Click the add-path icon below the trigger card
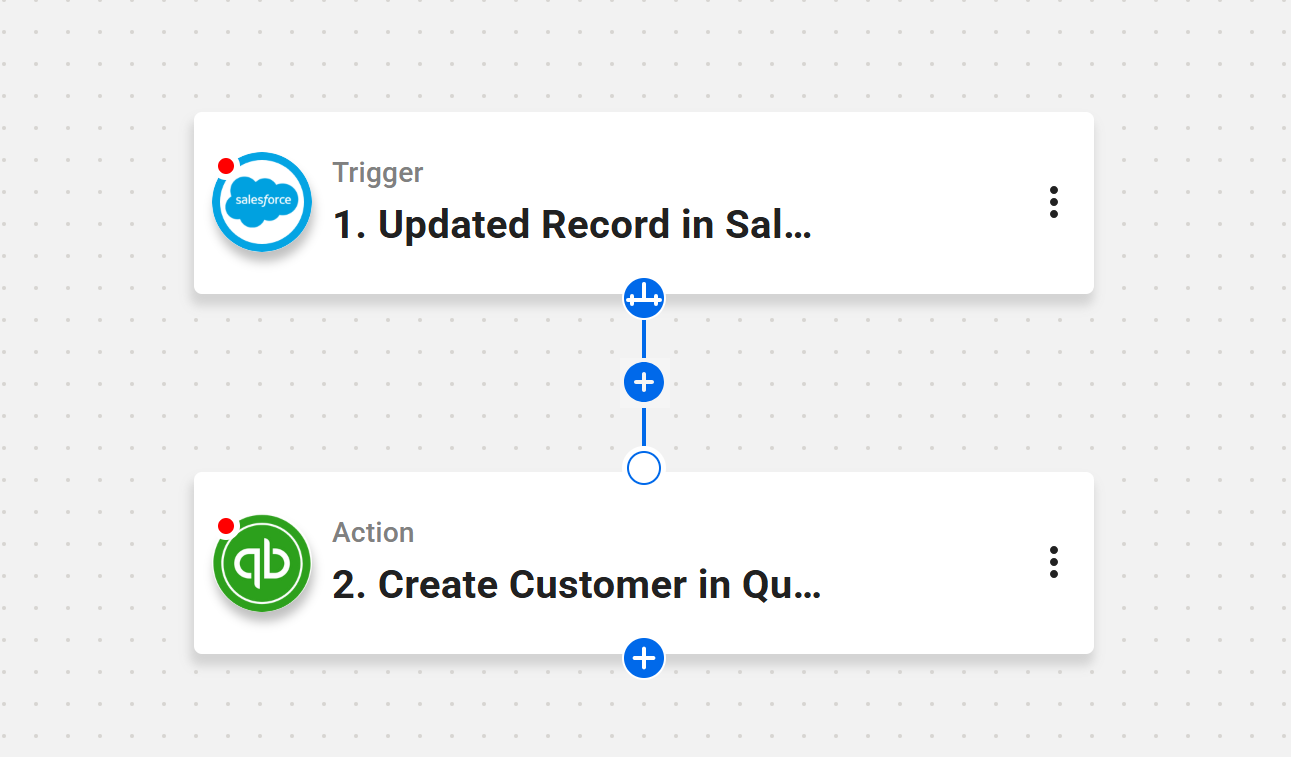 [x=644, y=297]
